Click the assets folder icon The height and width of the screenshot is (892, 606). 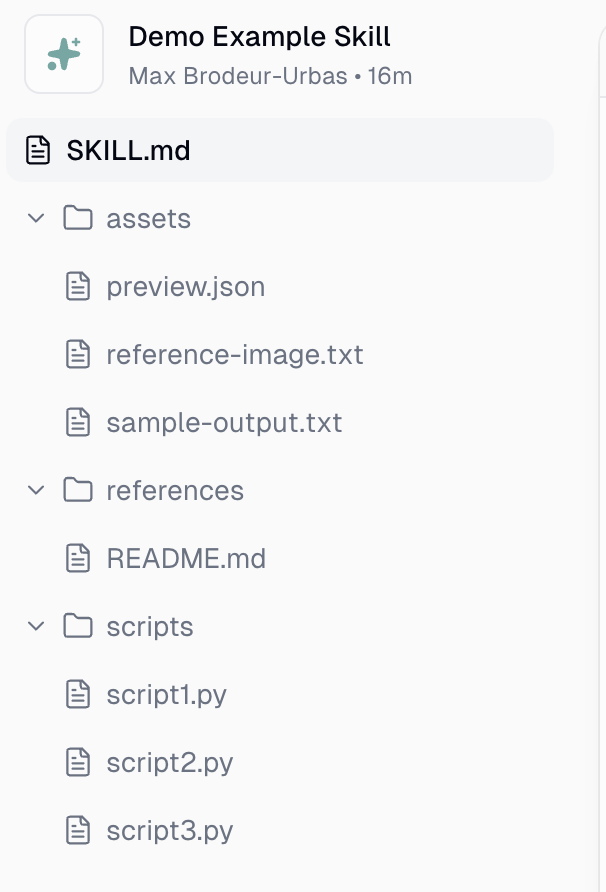(78, 218)
